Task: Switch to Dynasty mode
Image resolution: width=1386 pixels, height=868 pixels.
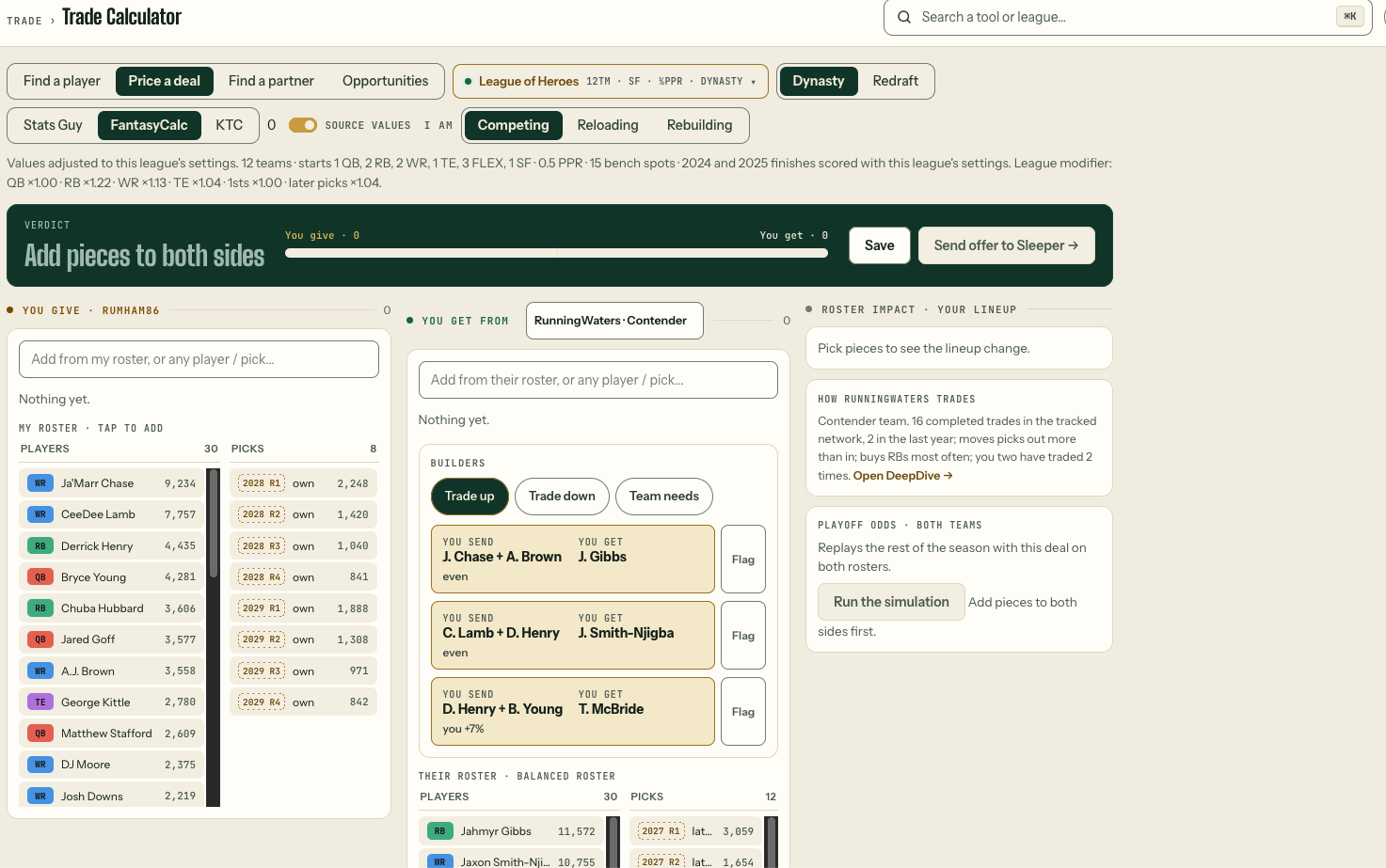Action: (819, 81)
